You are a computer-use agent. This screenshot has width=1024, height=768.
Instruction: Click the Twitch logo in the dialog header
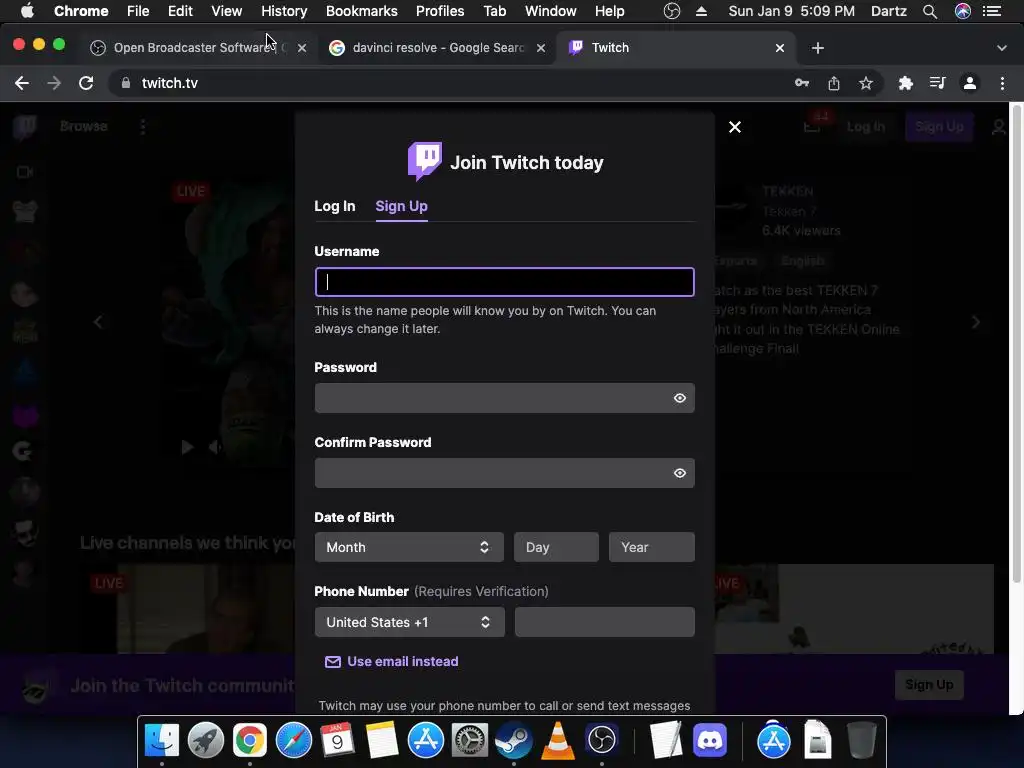pos(425,161)
